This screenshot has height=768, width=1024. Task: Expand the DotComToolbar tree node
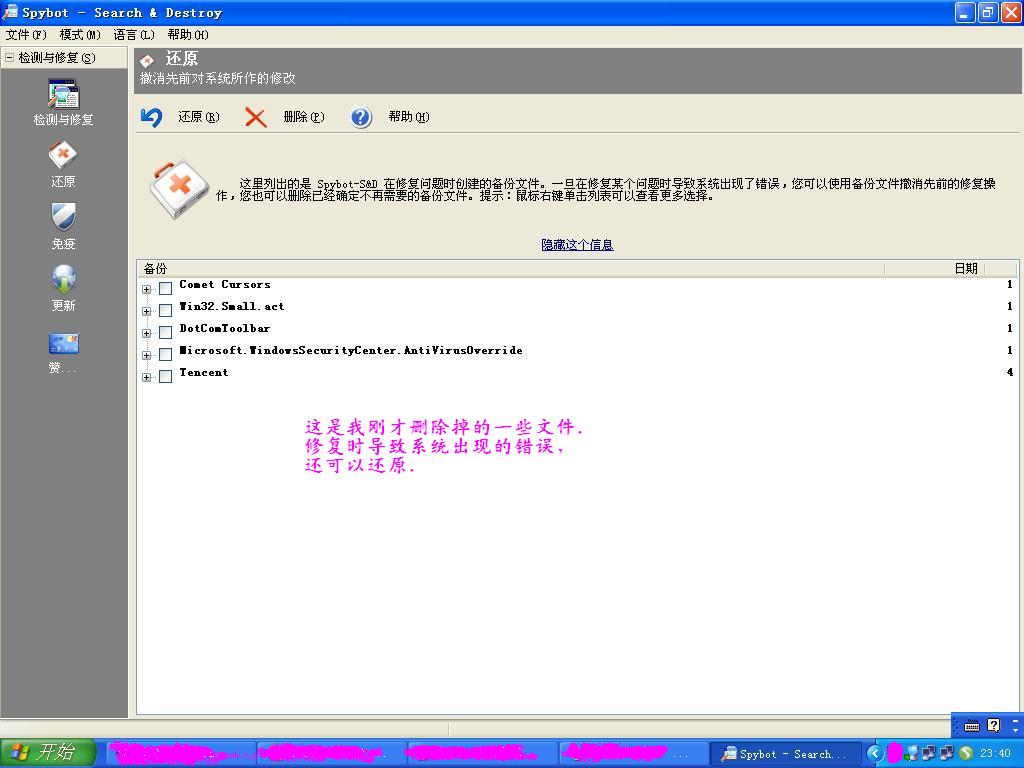pyautogui.click(x=146, y=333)
